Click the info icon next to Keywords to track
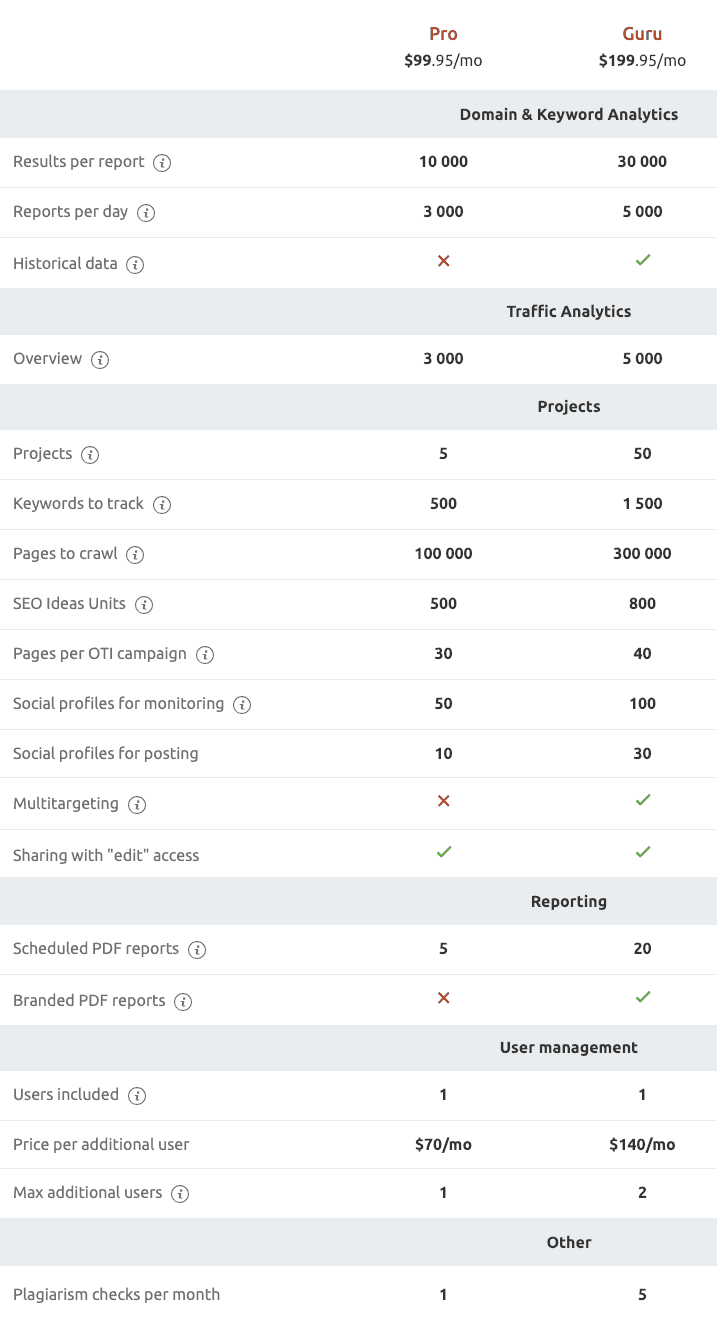 coord(162,505)
